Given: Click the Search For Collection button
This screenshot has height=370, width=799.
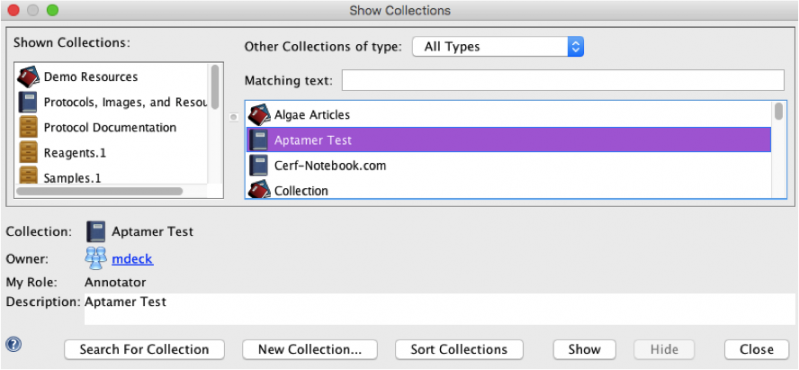Looking at the screenshot, I should [144, 350].
